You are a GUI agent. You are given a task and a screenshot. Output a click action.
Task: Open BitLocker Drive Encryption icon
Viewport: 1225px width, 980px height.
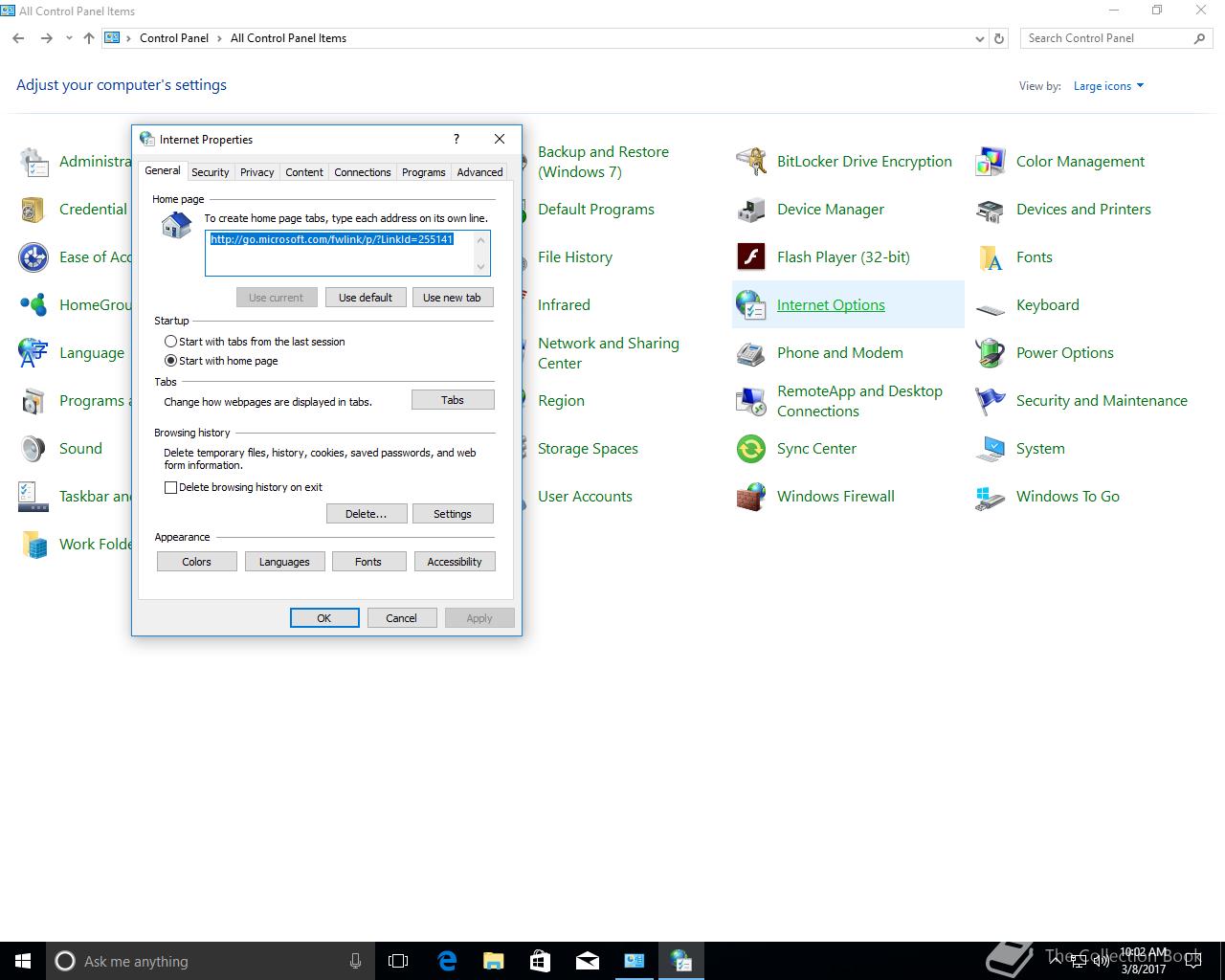(751, 162)
